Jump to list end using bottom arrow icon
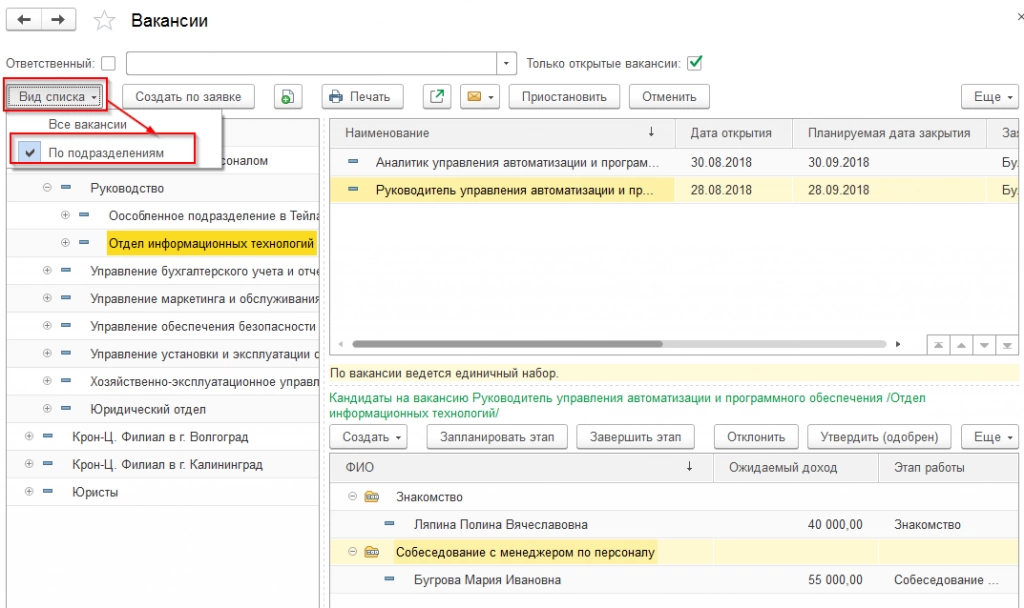 (1009, 345)
